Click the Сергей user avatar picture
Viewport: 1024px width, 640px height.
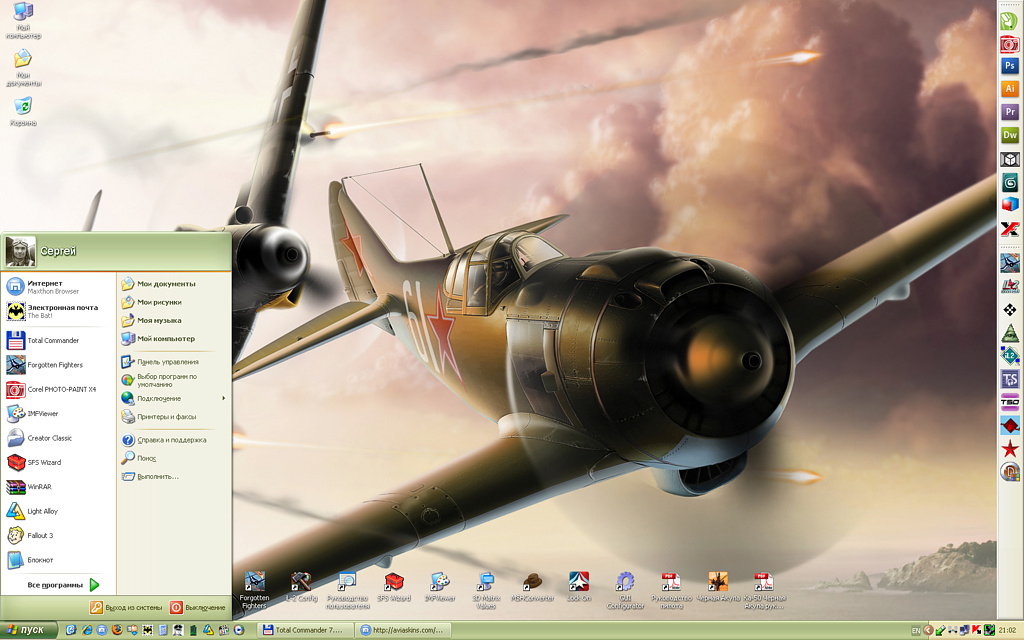(20, 251)
